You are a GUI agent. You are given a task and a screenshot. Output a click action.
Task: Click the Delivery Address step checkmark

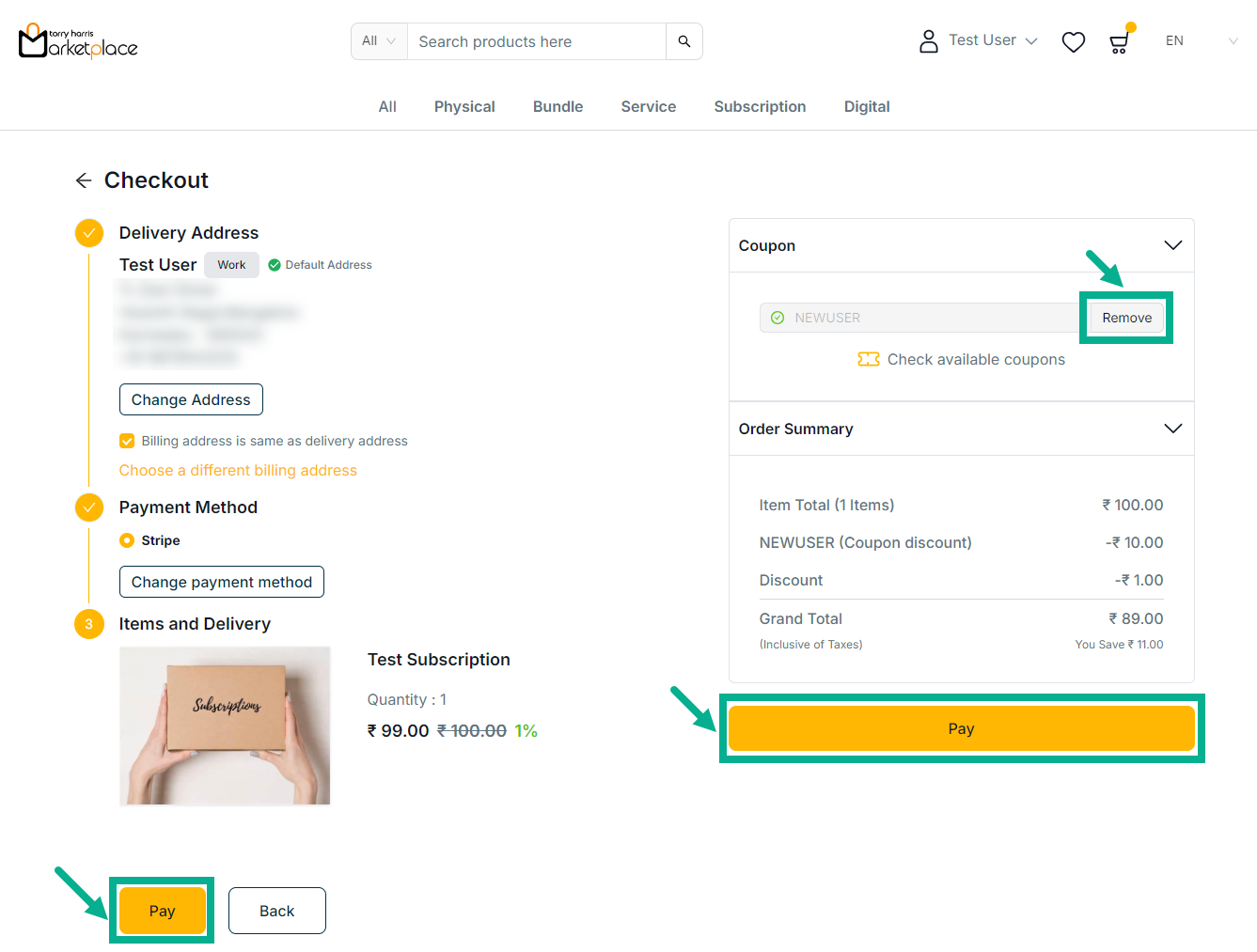pos(89,233)
